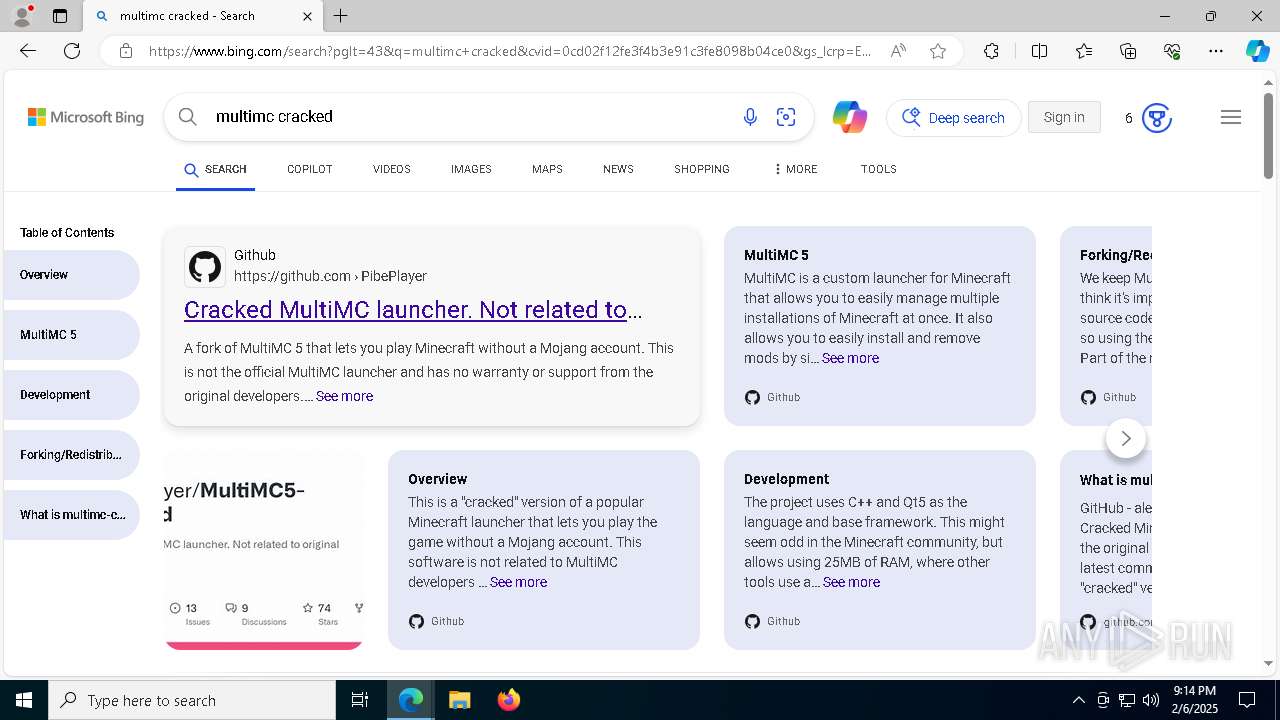This screenshot has height=720, width=1280.
Task: Expand 'See more' in main GitHub result
Action: tap(344, 396)
